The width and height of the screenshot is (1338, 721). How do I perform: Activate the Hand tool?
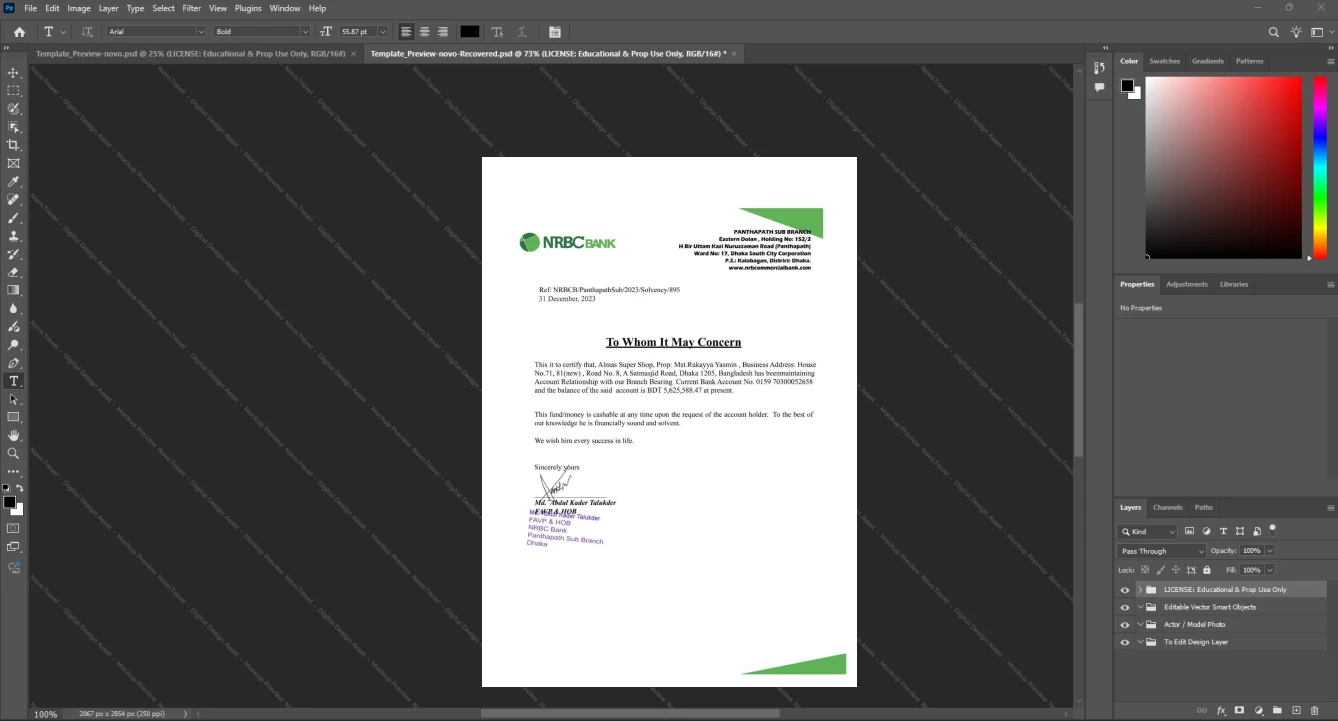[x=13, y=435]
